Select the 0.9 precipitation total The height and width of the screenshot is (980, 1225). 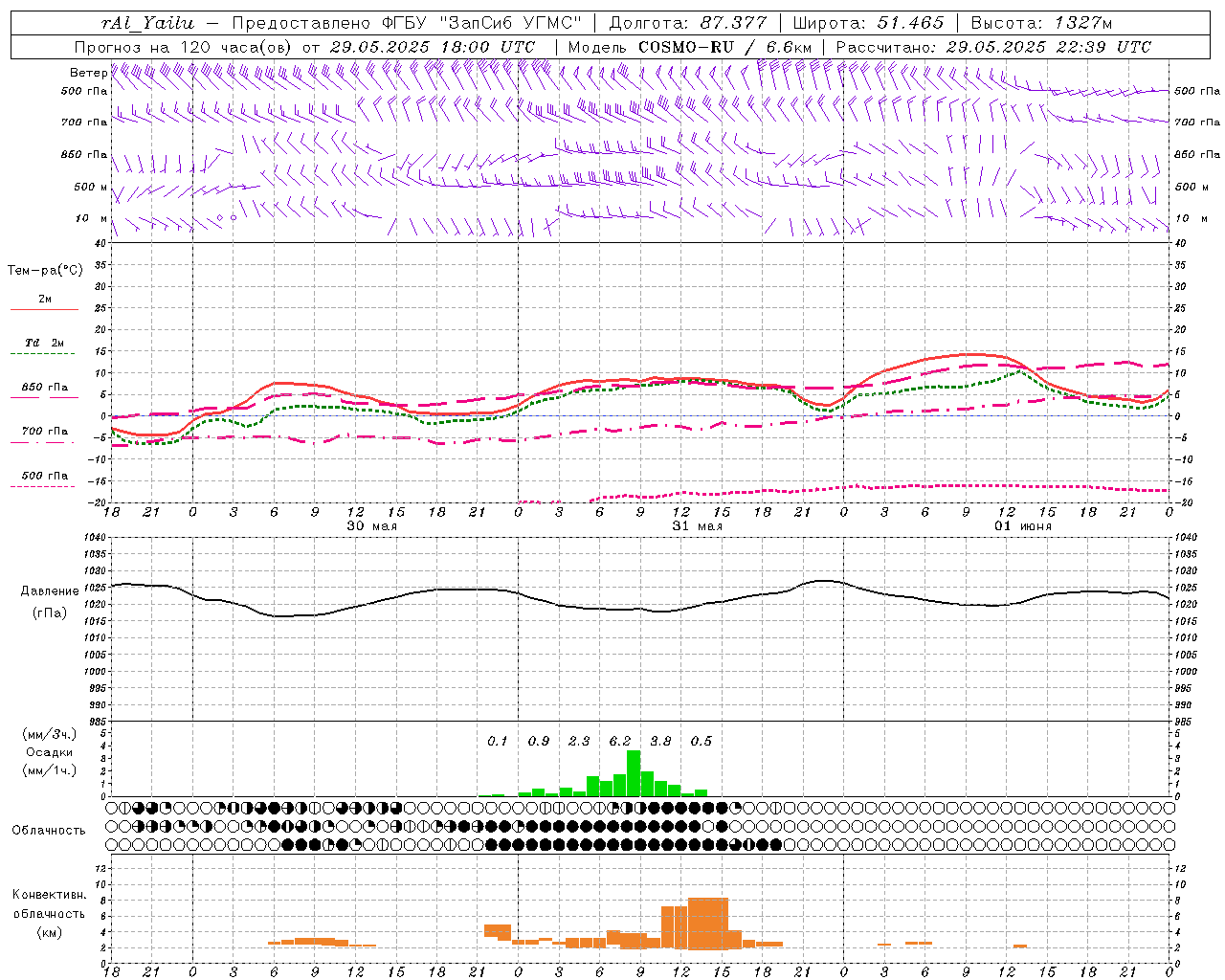coord(539,741)
